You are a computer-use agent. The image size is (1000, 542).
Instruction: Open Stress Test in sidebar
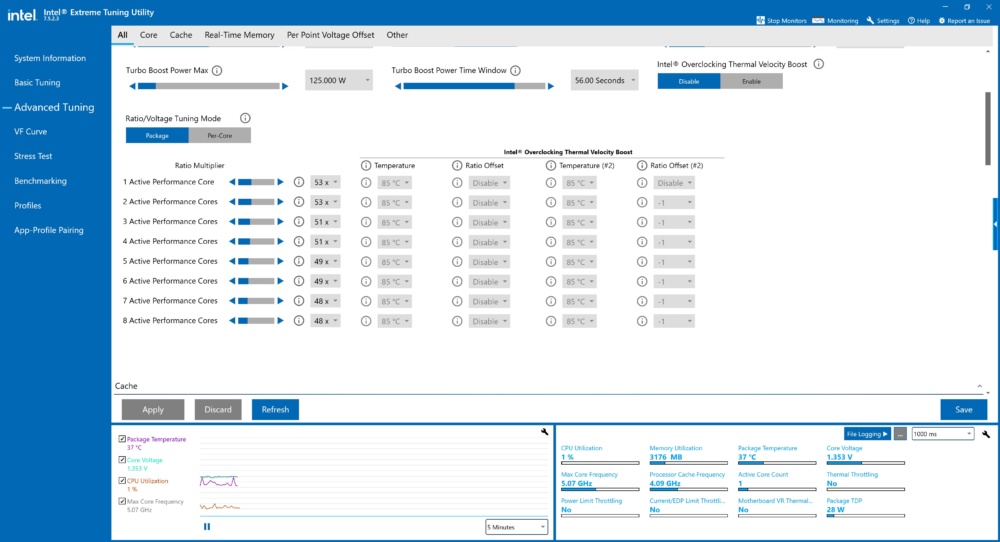pos(33,156)
